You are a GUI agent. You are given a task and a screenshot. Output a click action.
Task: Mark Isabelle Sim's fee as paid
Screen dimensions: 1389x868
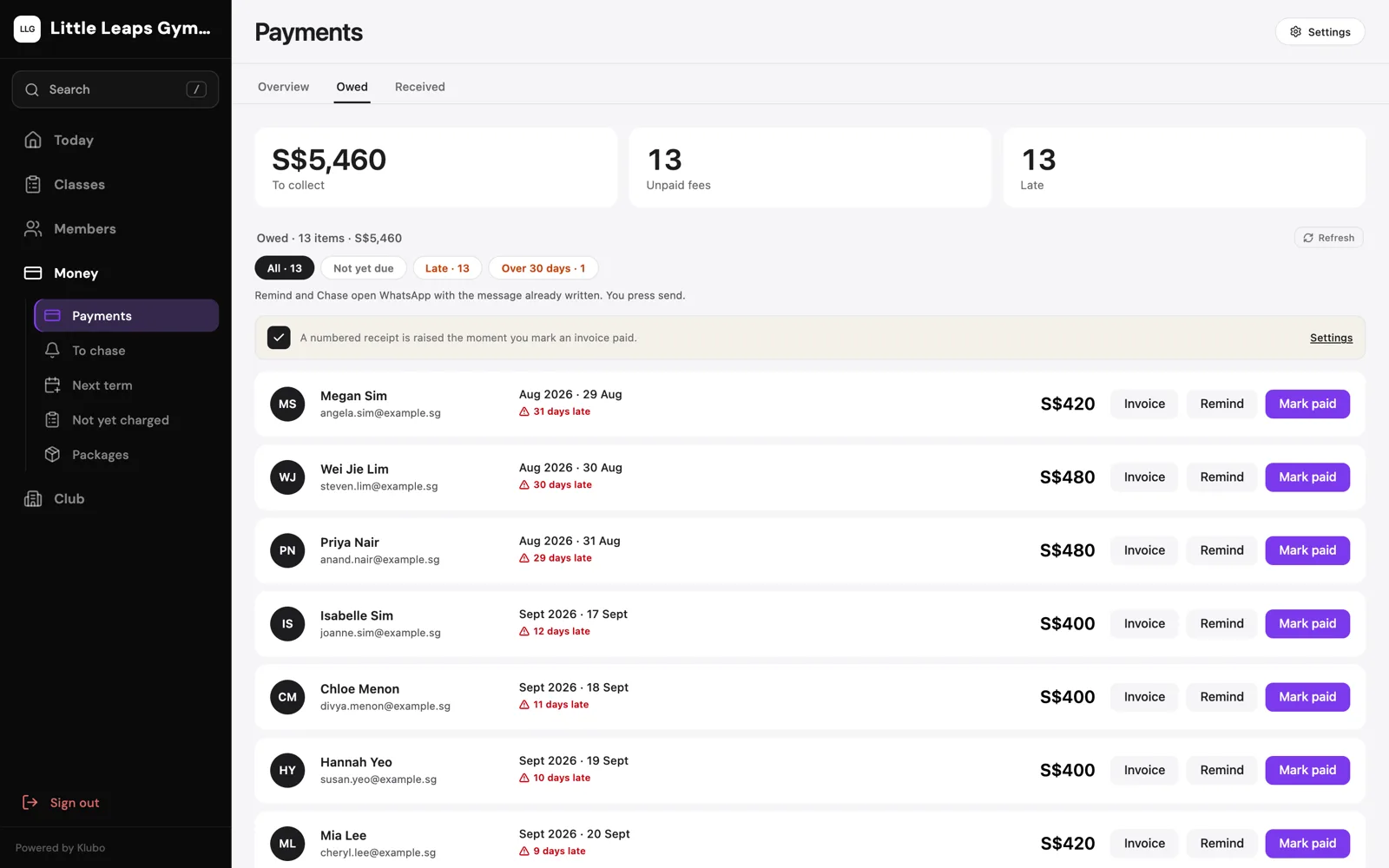pos(1307,623)
